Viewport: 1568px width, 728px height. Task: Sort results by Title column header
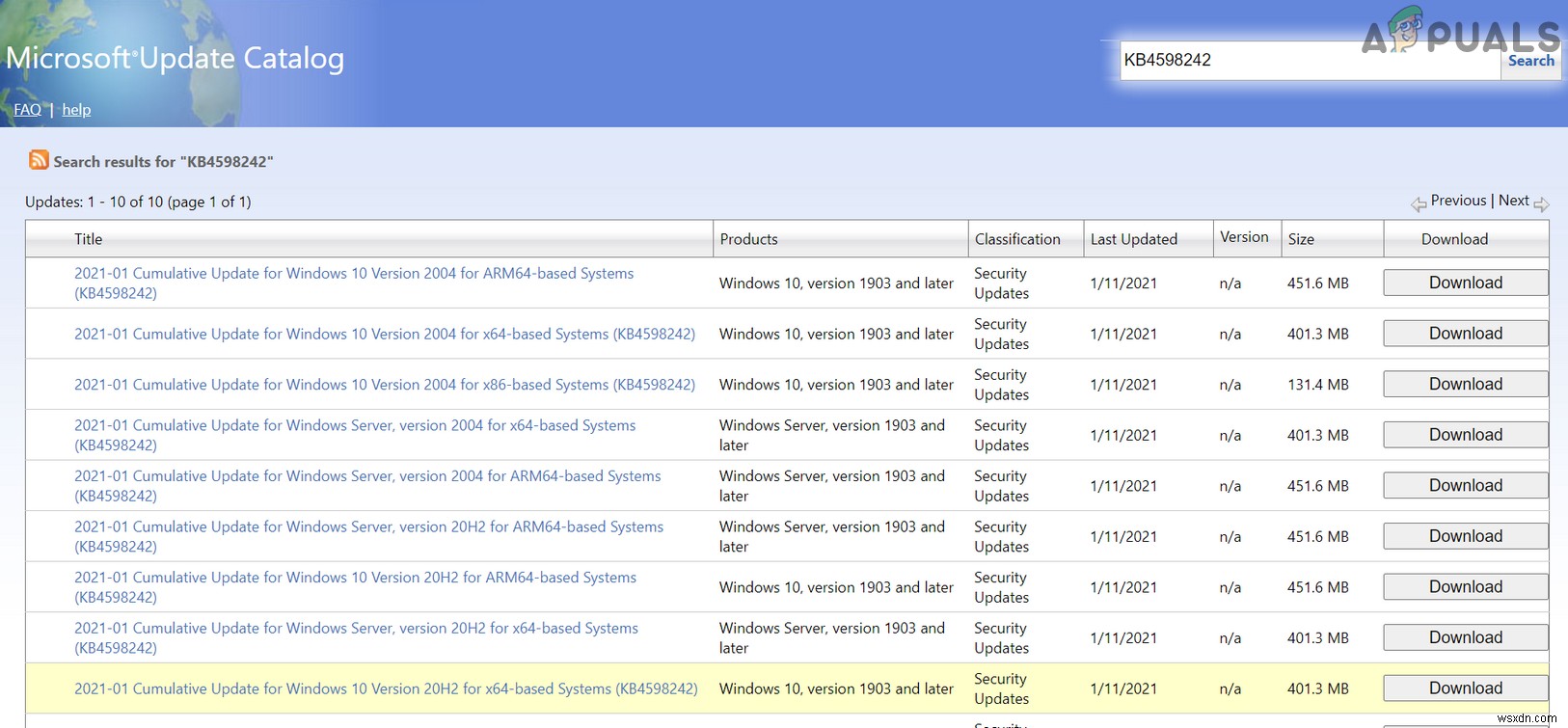89,239
